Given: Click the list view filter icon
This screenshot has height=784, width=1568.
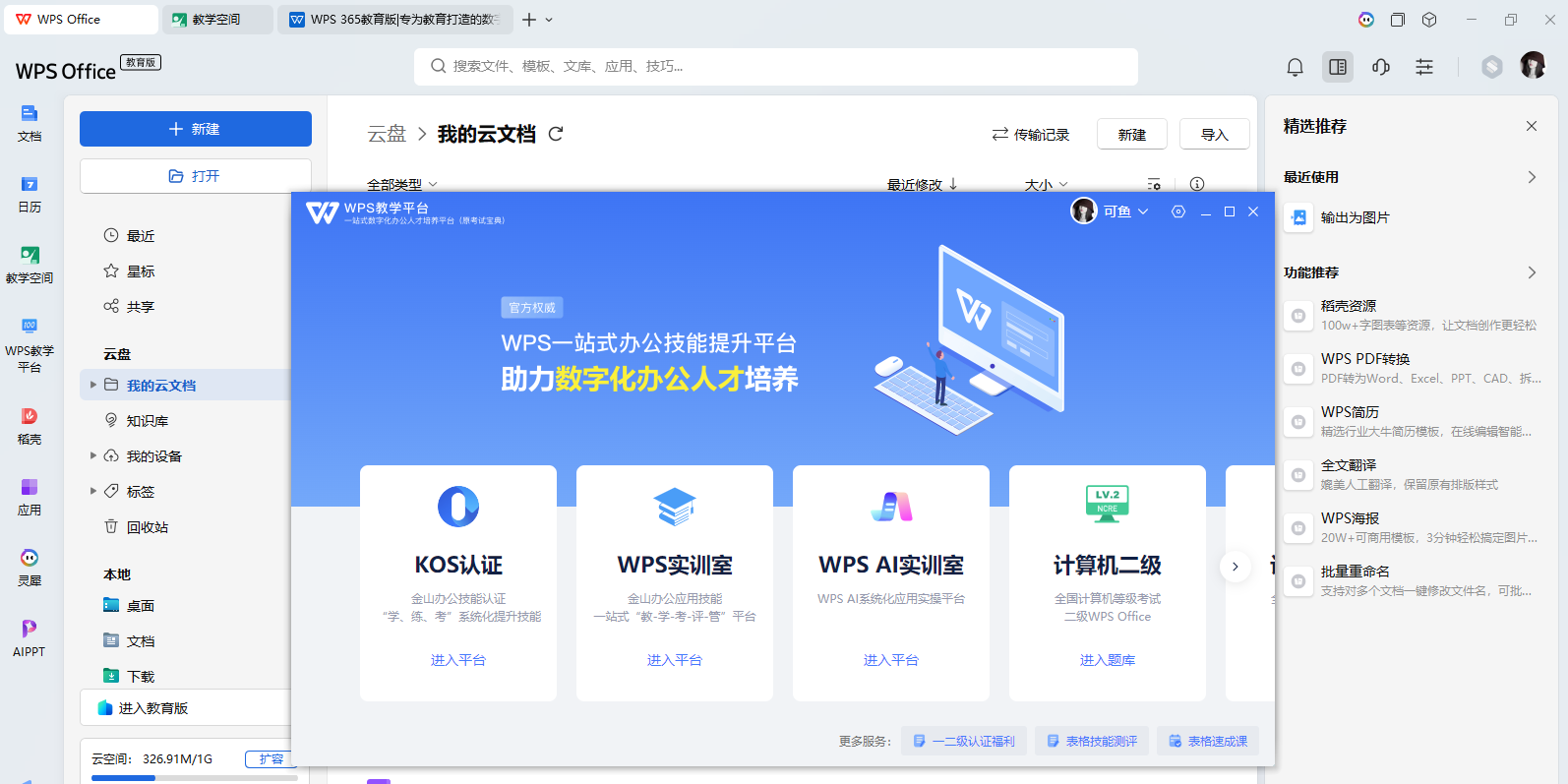Looking at the screenshot, I should click(1154, 184).
